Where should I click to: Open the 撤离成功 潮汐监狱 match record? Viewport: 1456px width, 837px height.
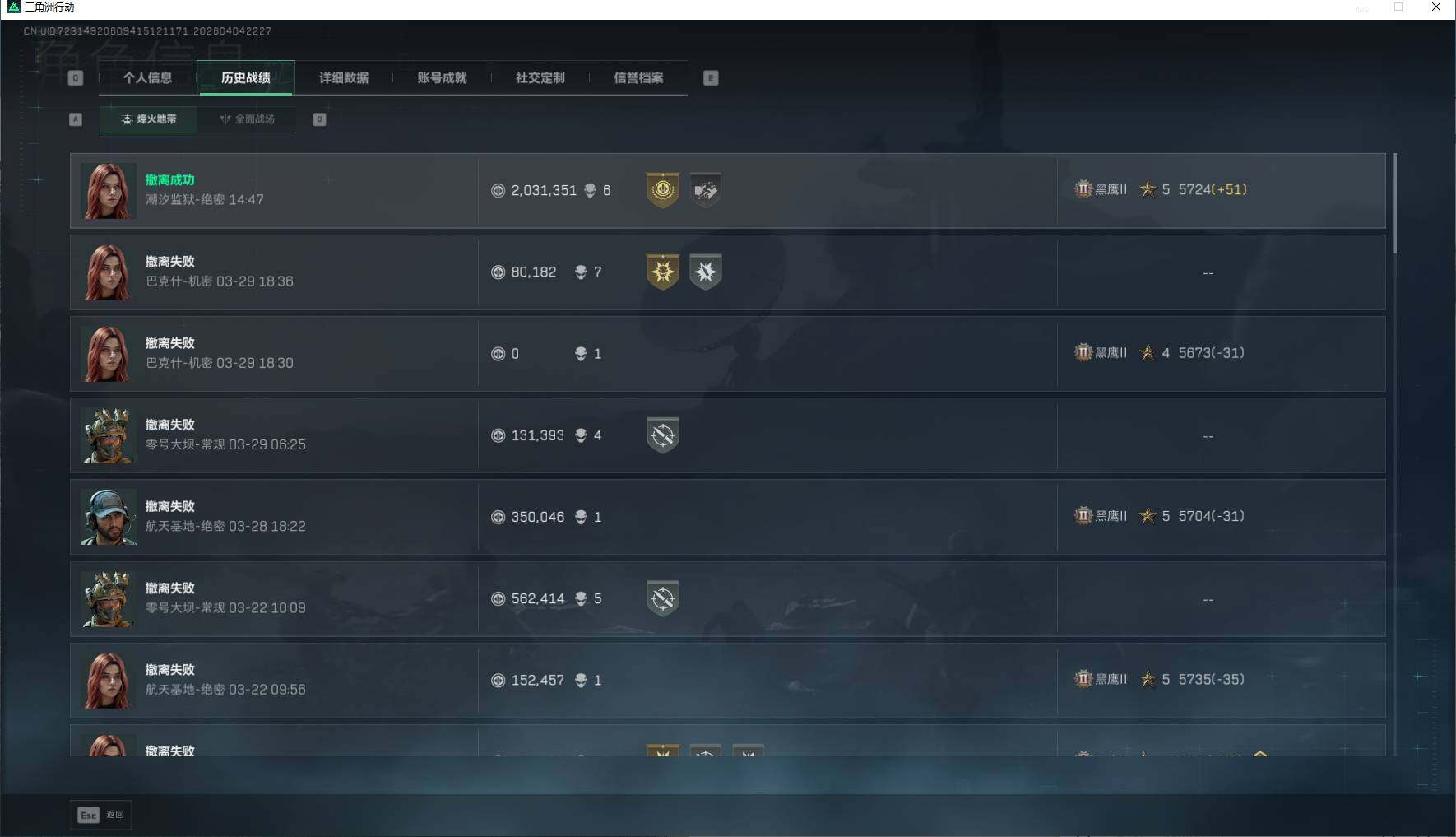point(728,190)
